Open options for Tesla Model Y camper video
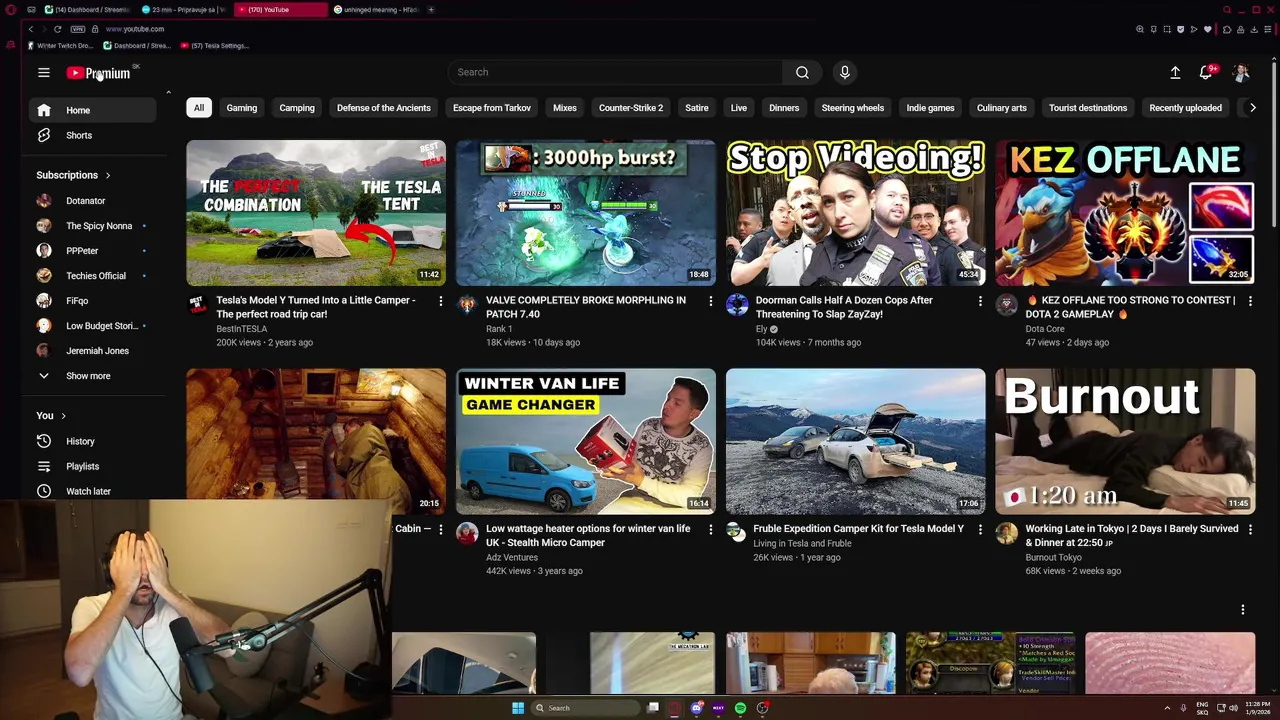1280x720 pixels. [x=440, y=301]
